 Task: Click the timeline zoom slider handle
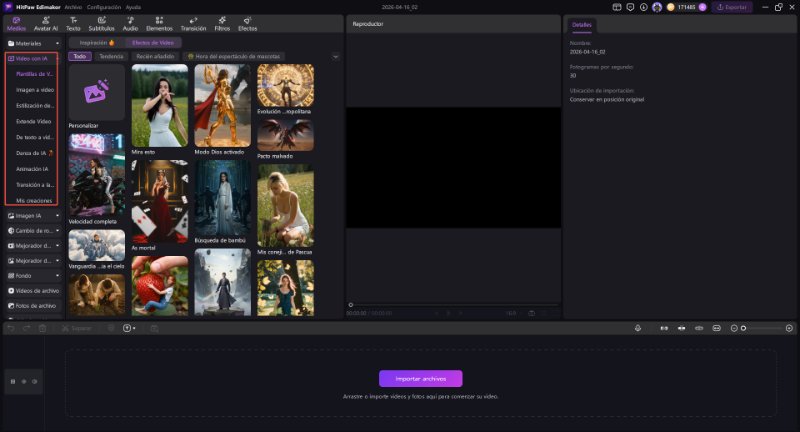743,328
